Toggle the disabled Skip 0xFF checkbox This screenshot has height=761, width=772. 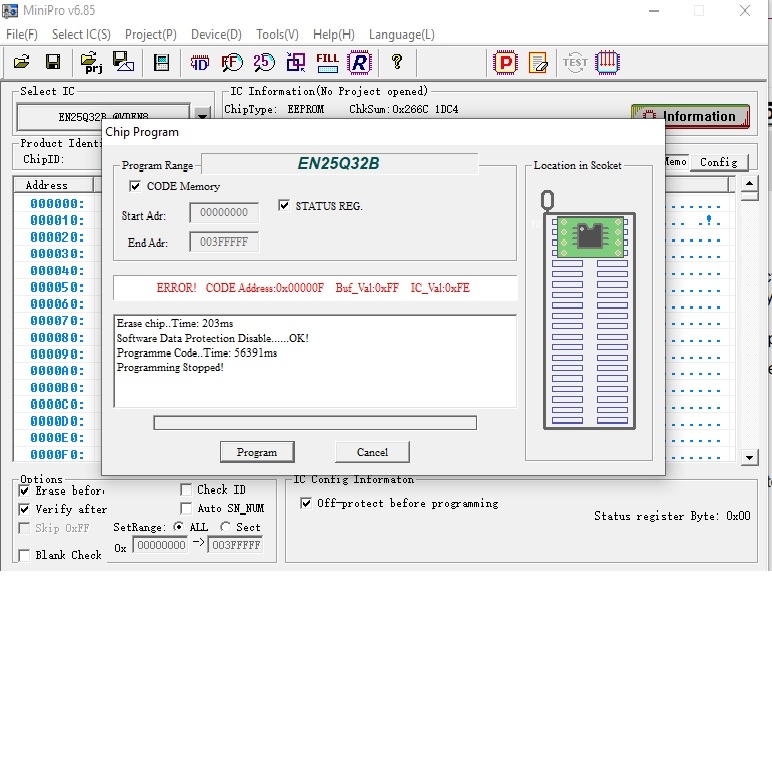24,528
